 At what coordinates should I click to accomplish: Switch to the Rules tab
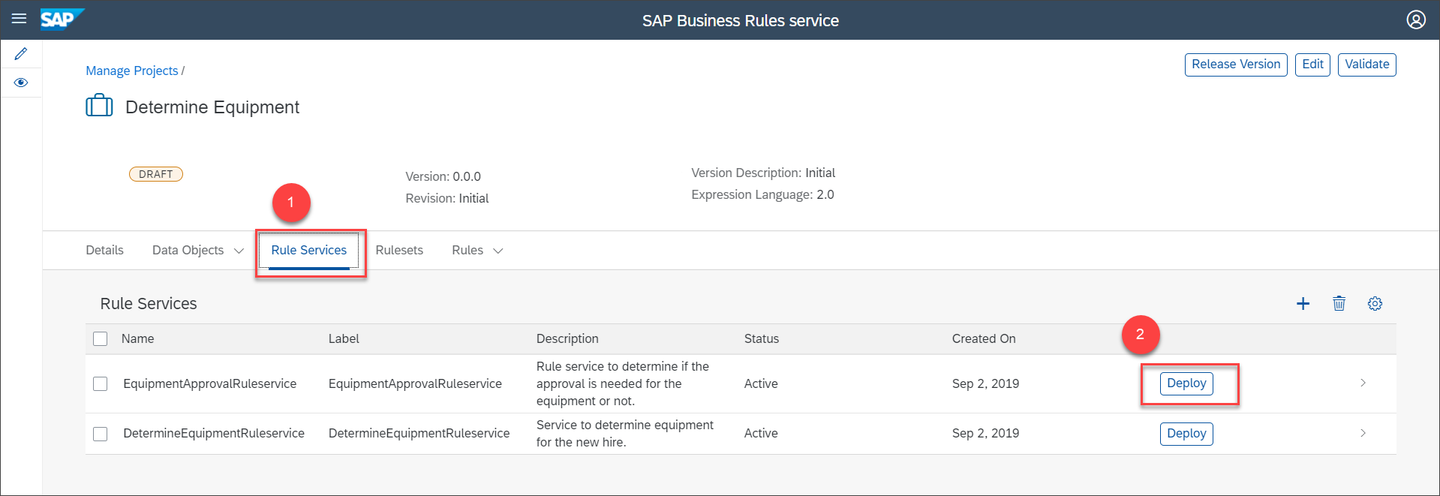click(x=467, y=250)
